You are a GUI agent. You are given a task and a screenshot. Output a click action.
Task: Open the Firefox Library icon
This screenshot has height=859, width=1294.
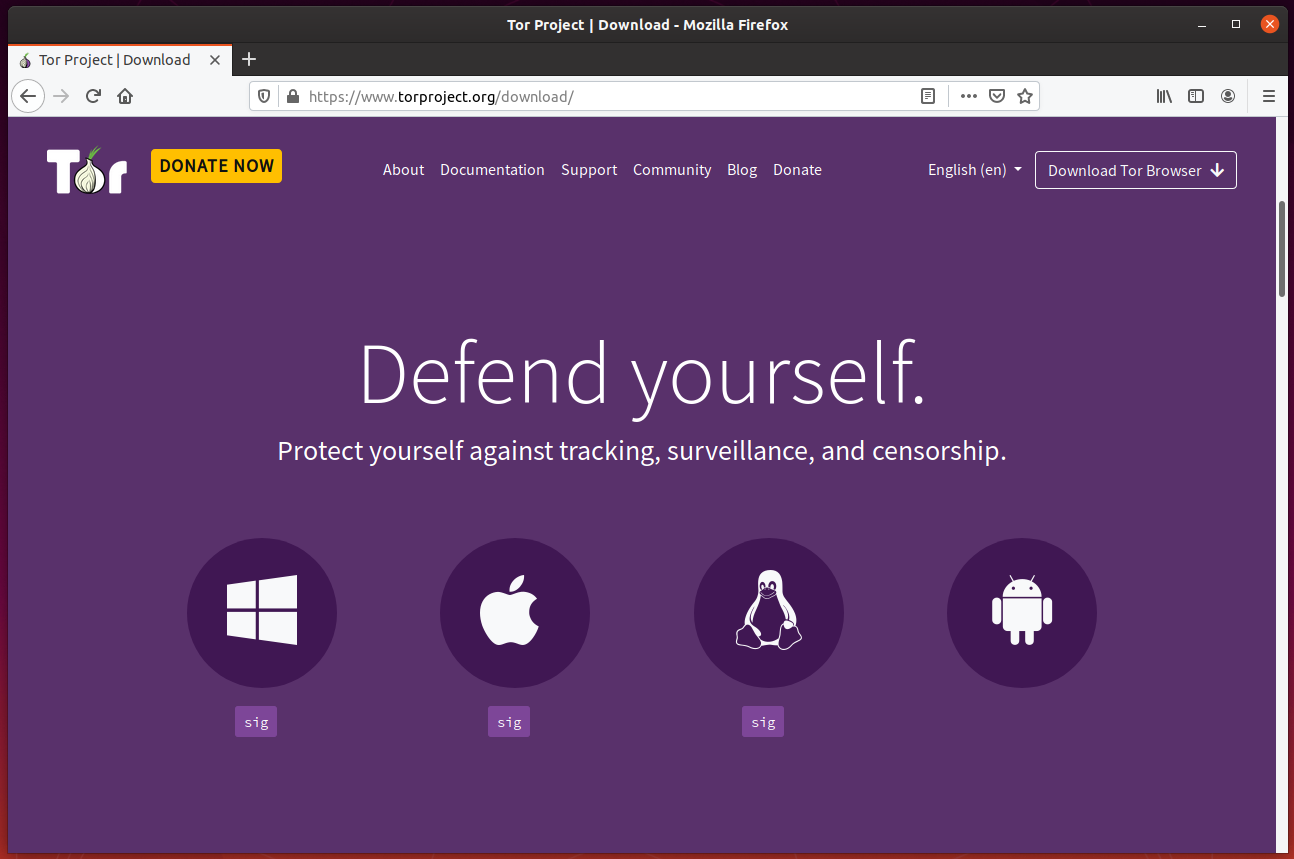pyautogui.click(x=1164, y=96)
